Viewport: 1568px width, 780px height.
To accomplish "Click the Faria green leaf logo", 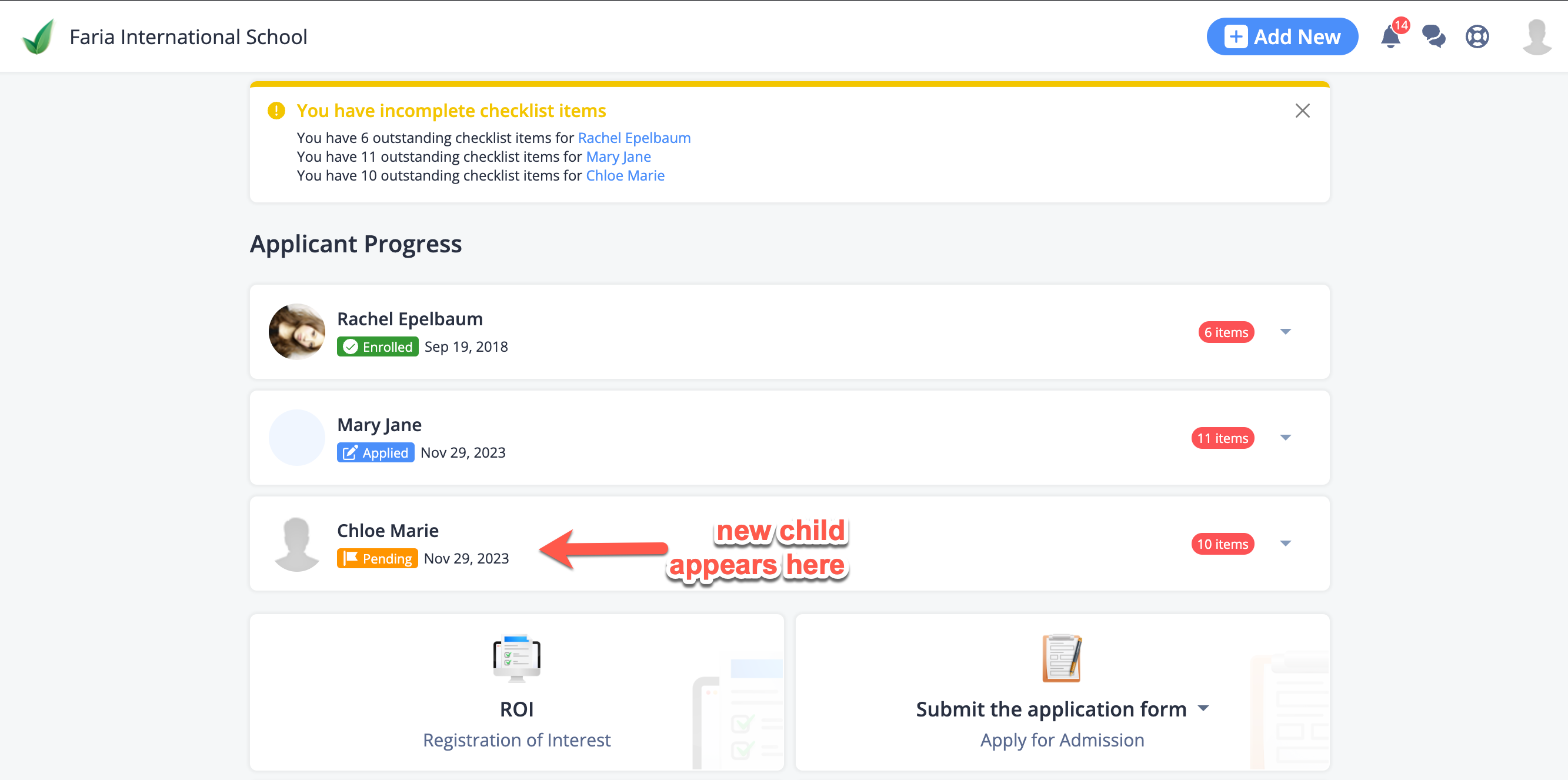I will (38, 36).
